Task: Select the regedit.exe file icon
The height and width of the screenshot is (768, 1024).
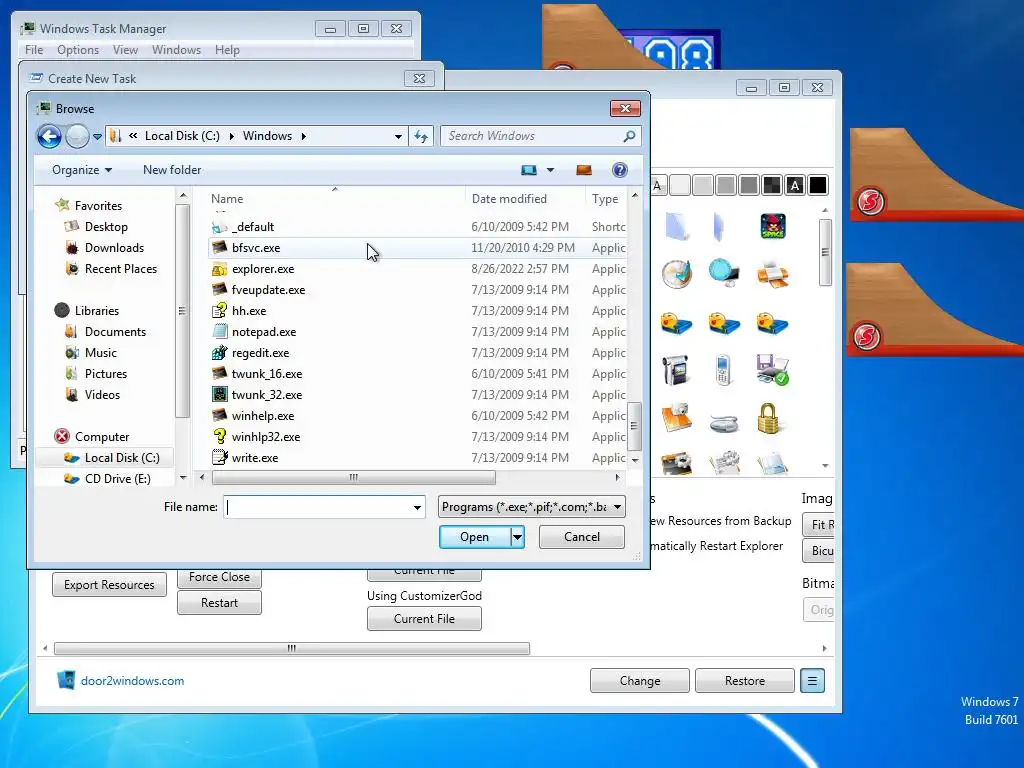Action: tap(219, 352)
